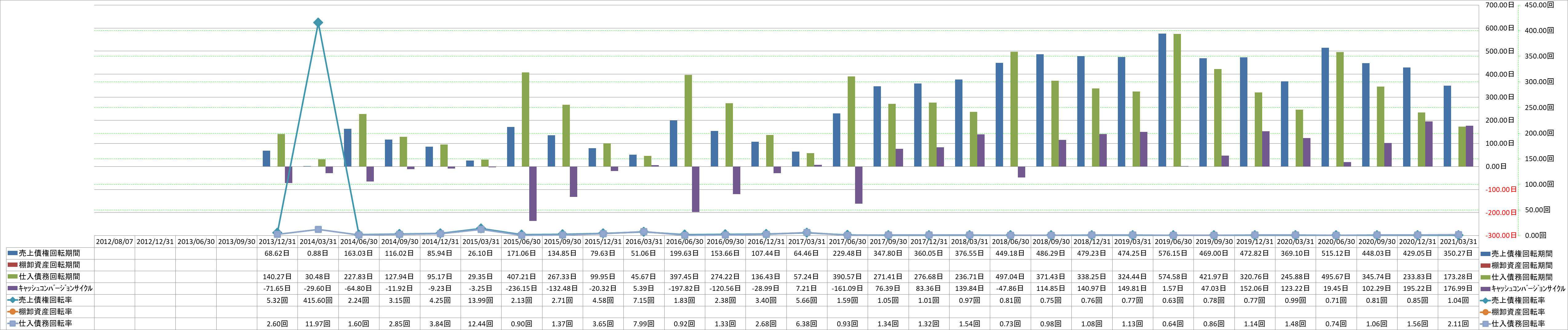The height and width of the screenshot is (330, 1568).
Task: Click the cell showing 574.58日
Action: (x=1173, y=276)
